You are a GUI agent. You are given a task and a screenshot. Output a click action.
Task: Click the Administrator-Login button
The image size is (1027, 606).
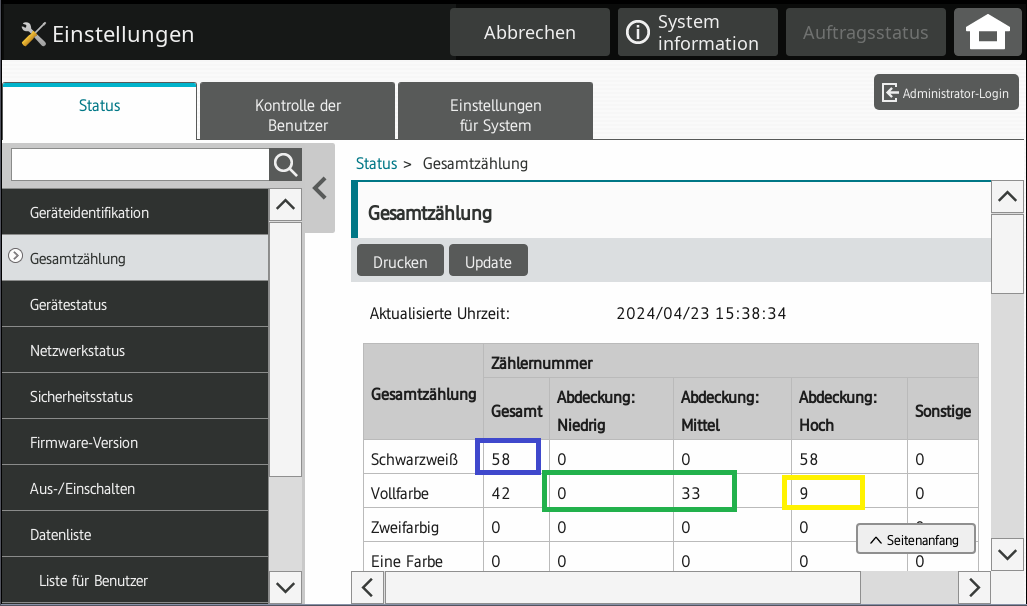(945, 93)
